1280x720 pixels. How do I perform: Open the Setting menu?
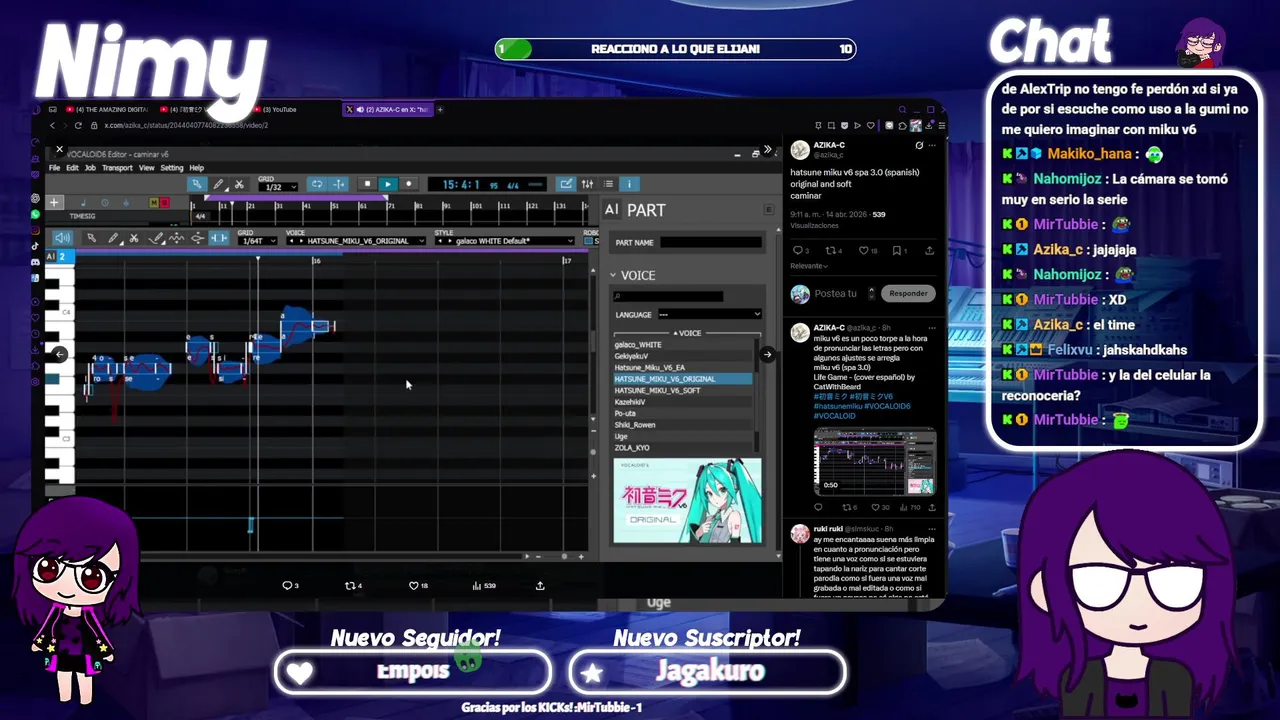(172, 168)
